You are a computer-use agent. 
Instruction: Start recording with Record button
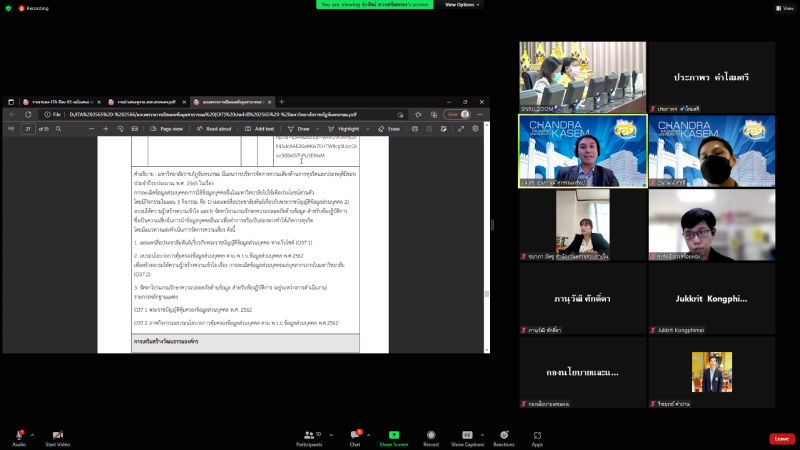(x=431, y=435)
